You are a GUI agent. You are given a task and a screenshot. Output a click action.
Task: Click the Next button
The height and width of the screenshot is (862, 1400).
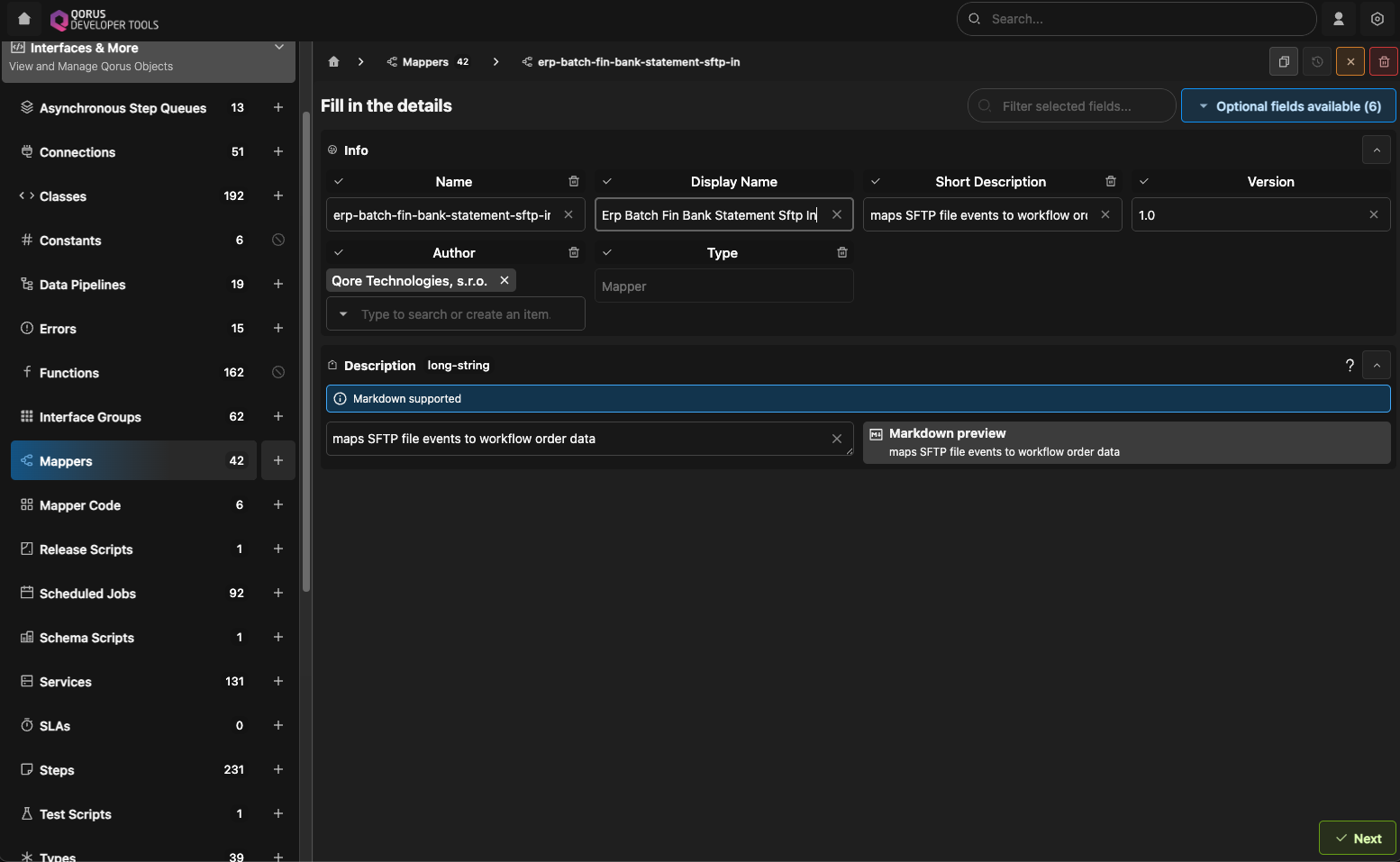coord(1357,838)
